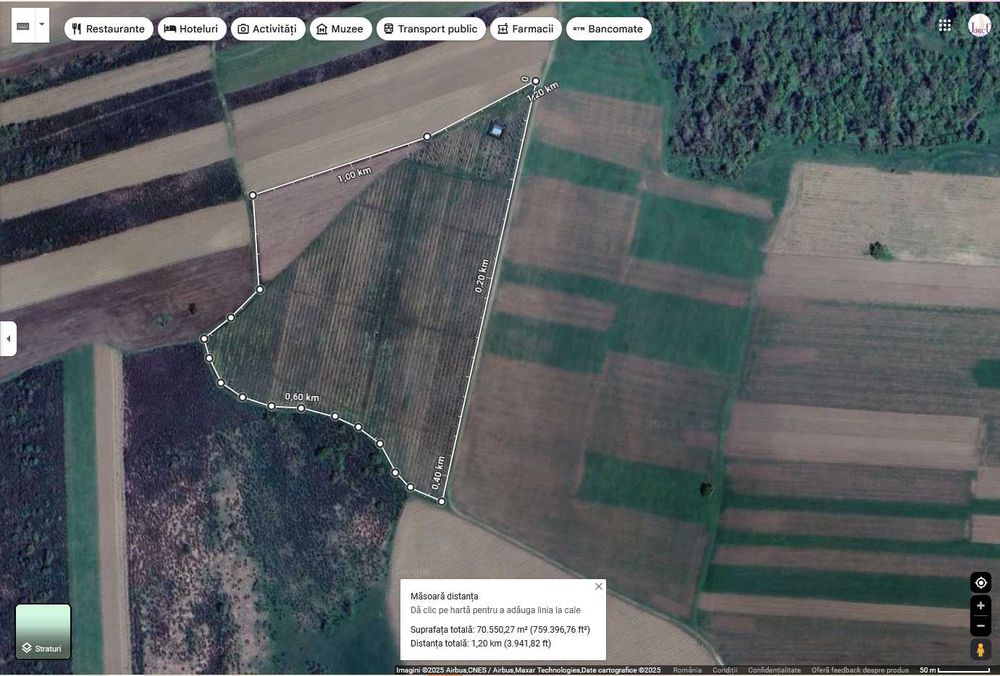
Task: Click the 0,40 km distance label
Action: pyautogui.click(x=438, y=473)
